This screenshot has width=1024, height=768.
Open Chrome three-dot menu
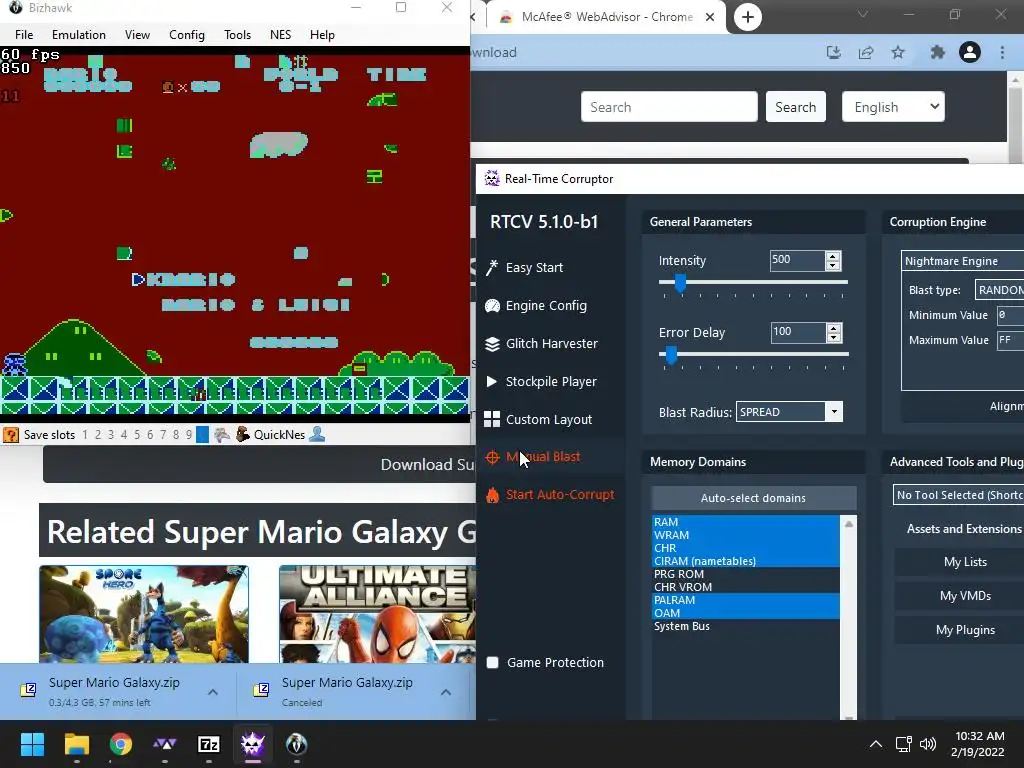(1002, 52)
